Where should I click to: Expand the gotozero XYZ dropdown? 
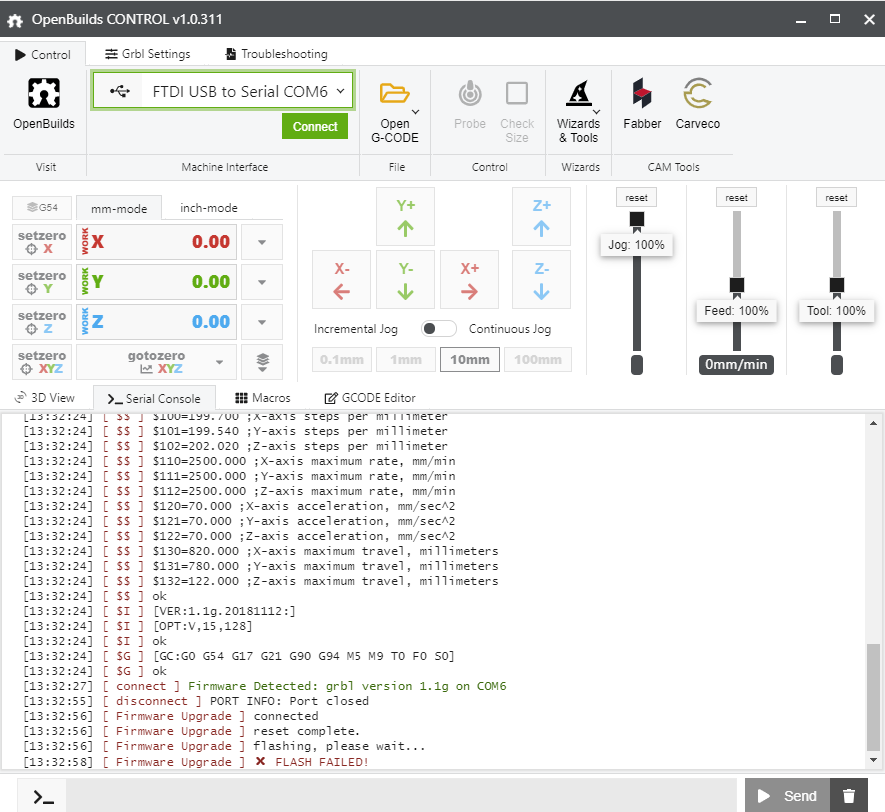point(220,362)
